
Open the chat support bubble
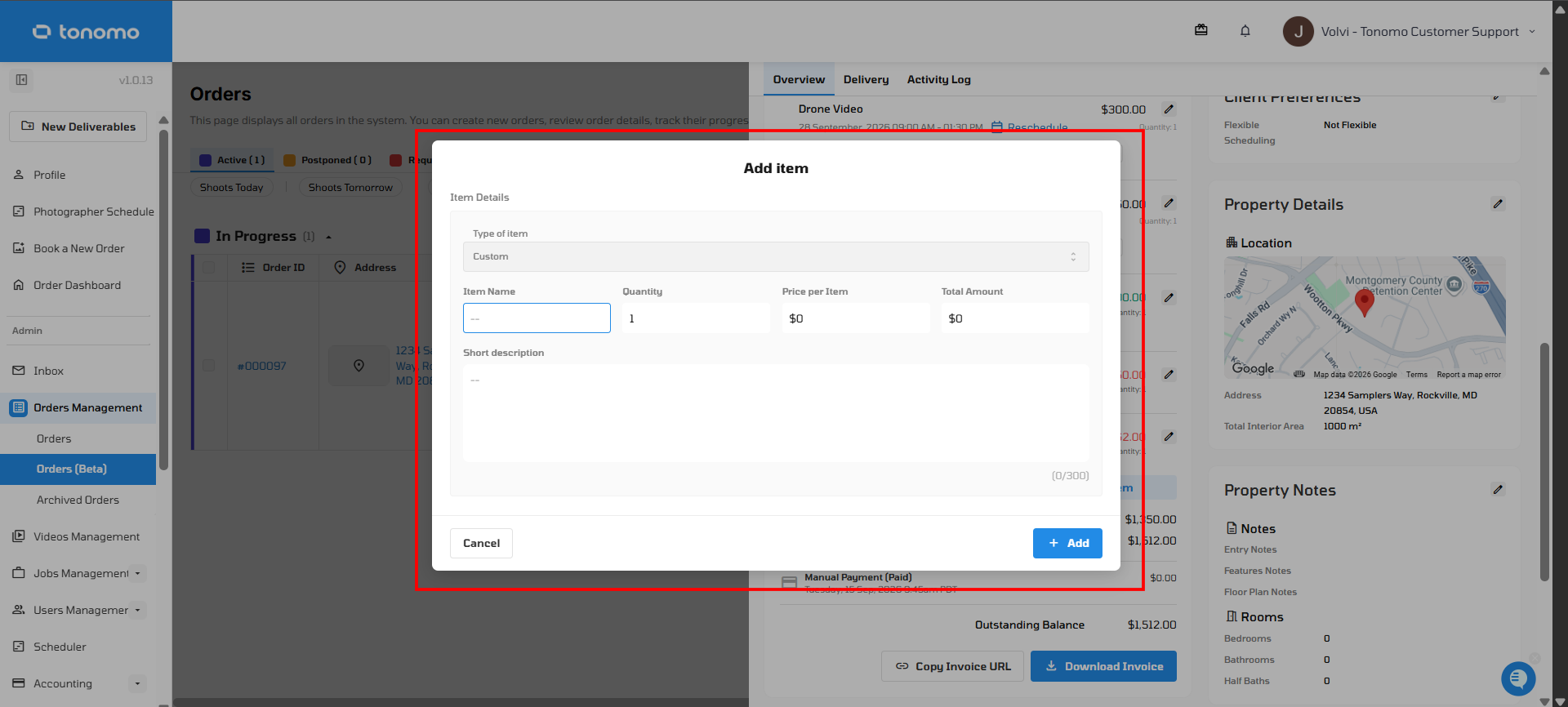coord(1518,678)
